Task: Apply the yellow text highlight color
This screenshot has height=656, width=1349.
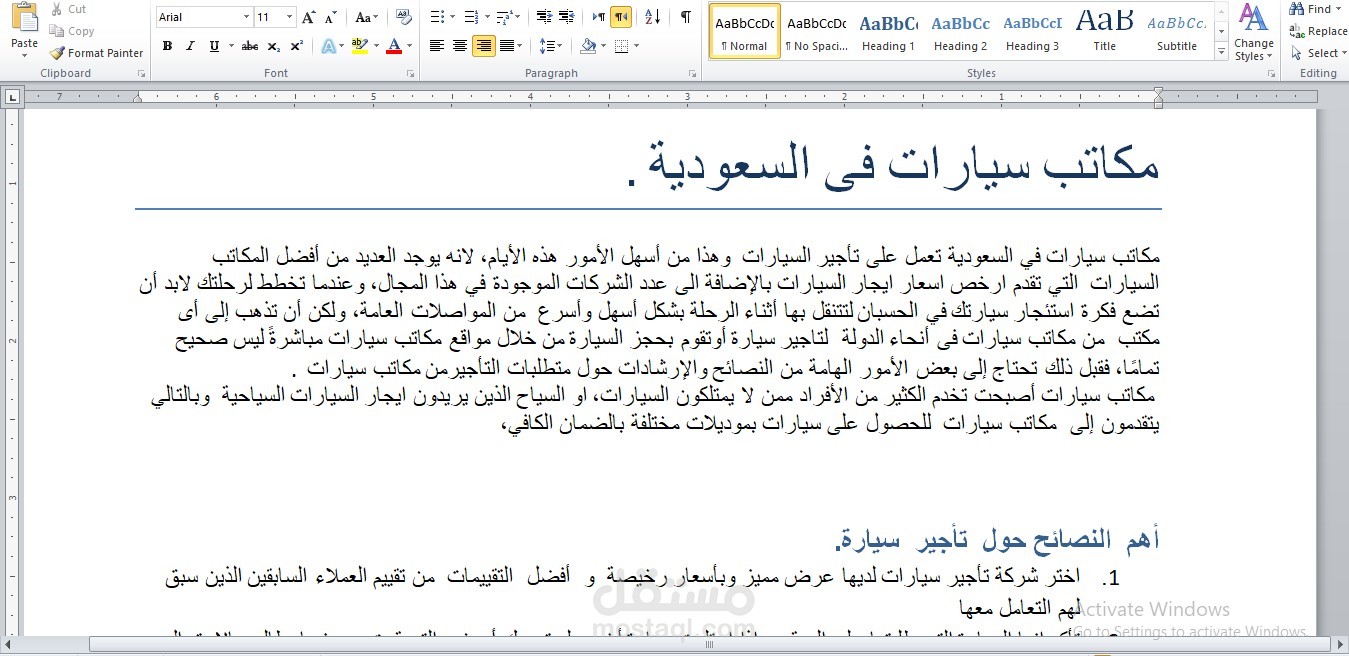Action: click(x=360, y=46)
